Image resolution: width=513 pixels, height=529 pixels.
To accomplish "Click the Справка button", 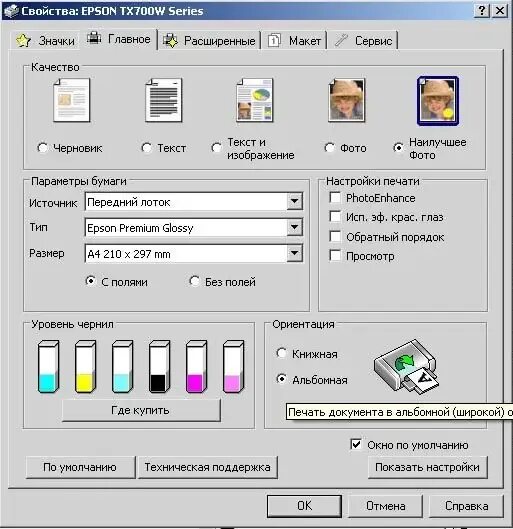I will pos(466,506).
